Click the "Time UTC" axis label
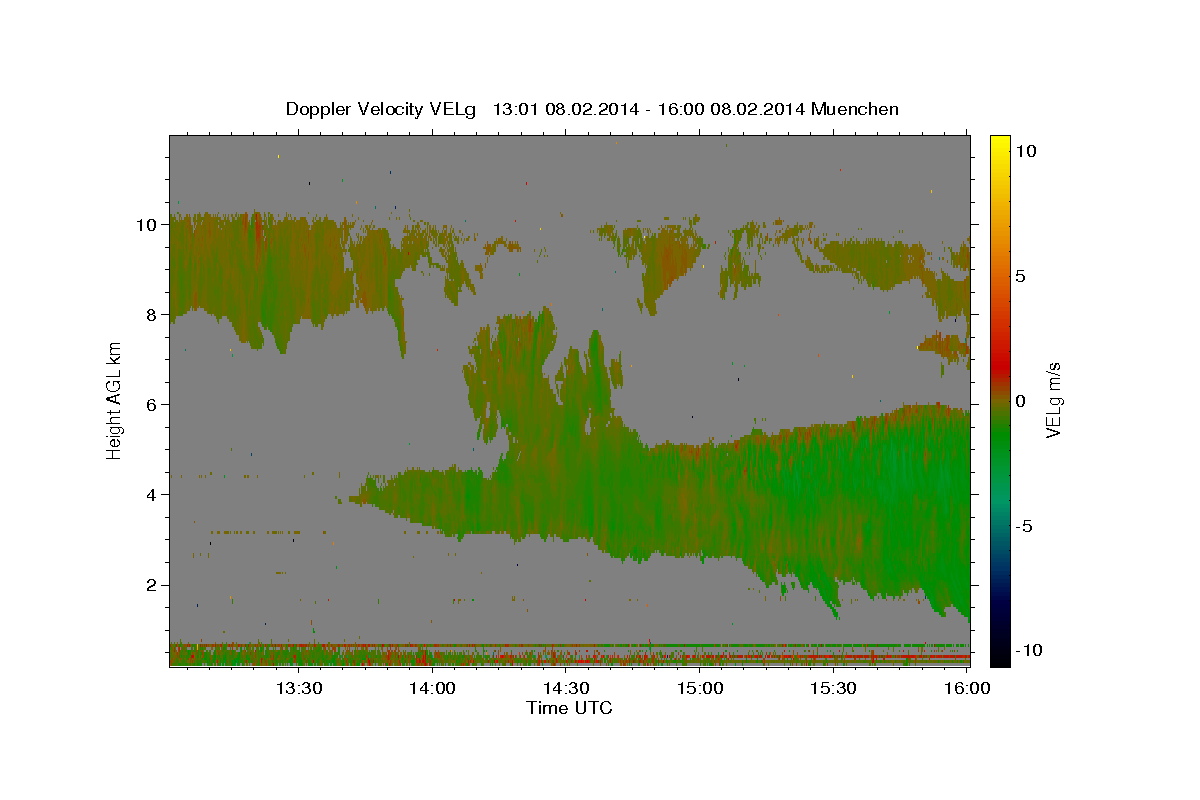The image size is (1200, 800). (569, 708)
